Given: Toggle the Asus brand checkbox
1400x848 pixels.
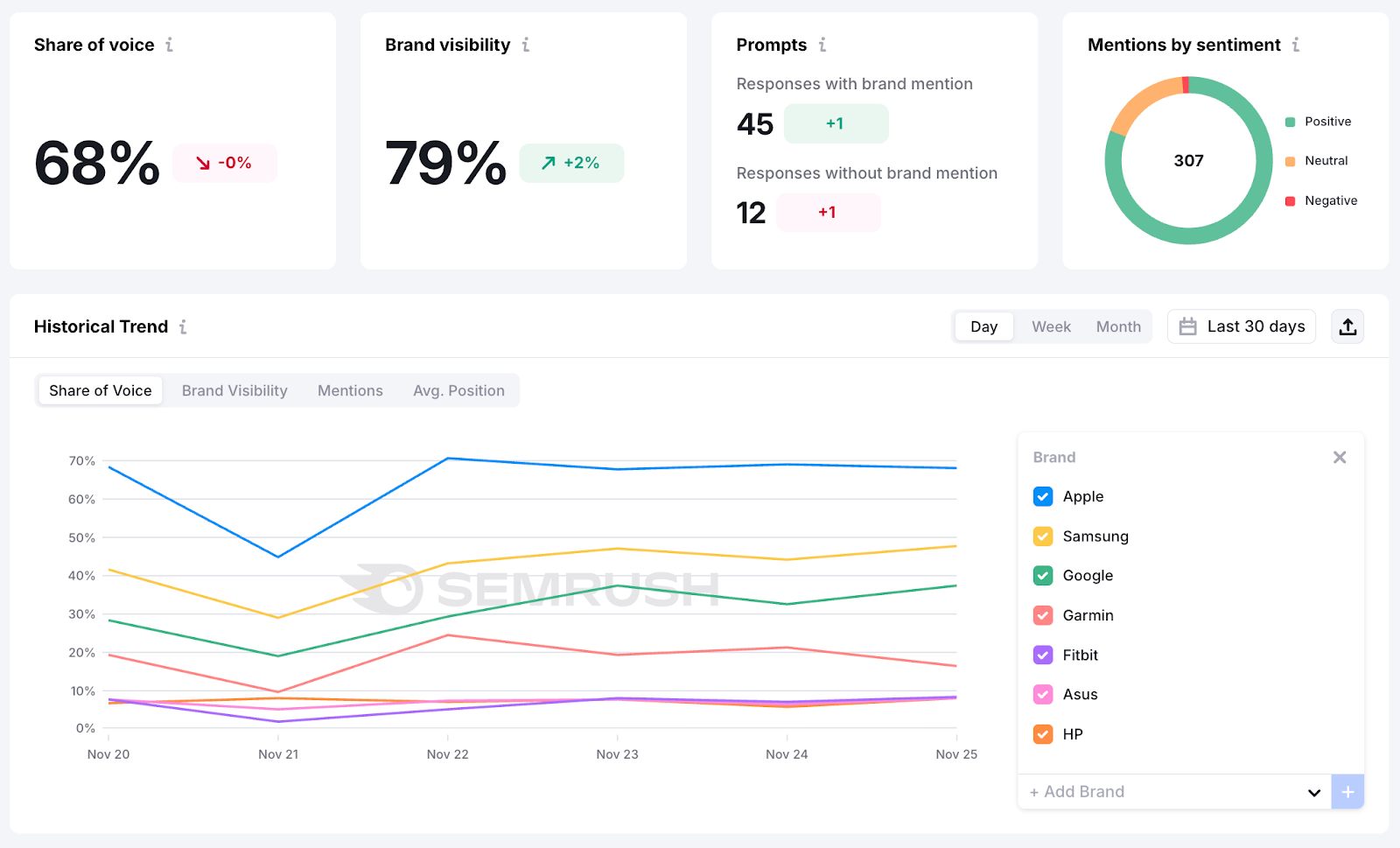Looking at the screenshot, I should (1042, 694).
